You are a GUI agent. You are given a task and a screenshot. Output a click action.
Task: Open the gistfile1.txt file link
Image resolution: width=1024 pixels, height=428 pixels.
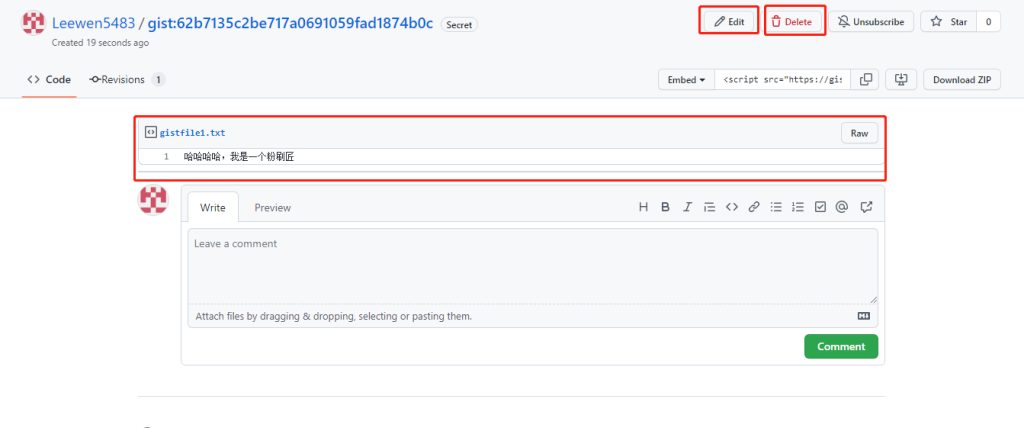pyautogui.click(x=193, y=133)
